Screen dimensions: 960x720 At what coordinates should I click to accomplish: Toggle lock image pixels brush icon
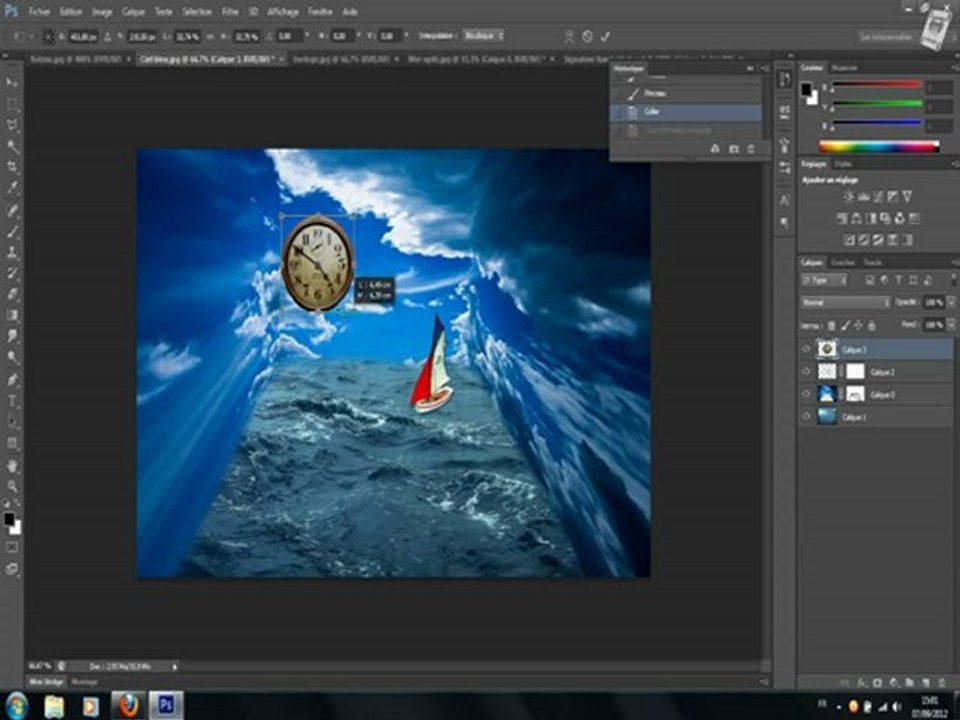pos(846,326)
